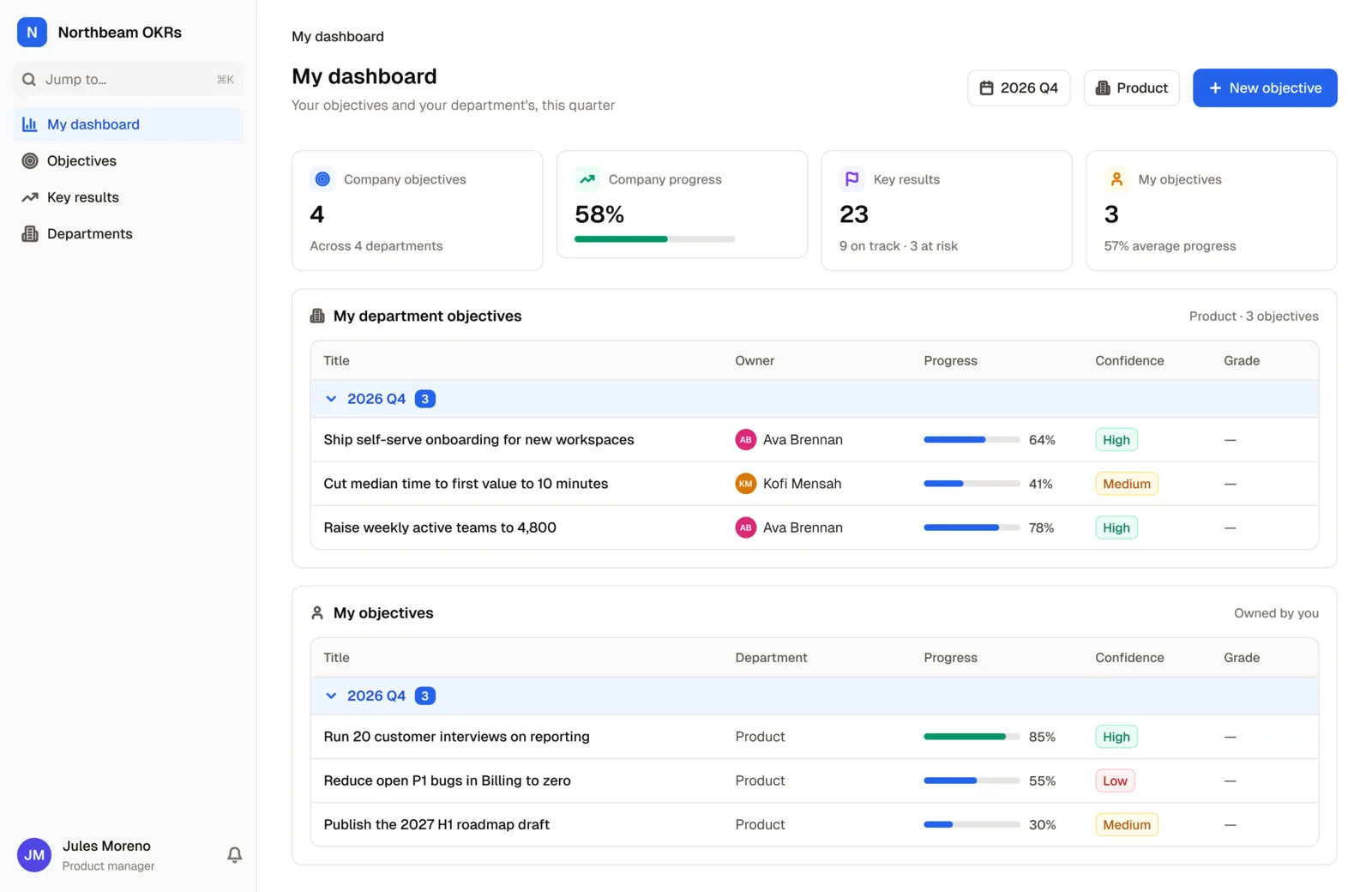
Task: Click "Owned by you" label
Action: pyautogui.click(x=1276, y=613)
